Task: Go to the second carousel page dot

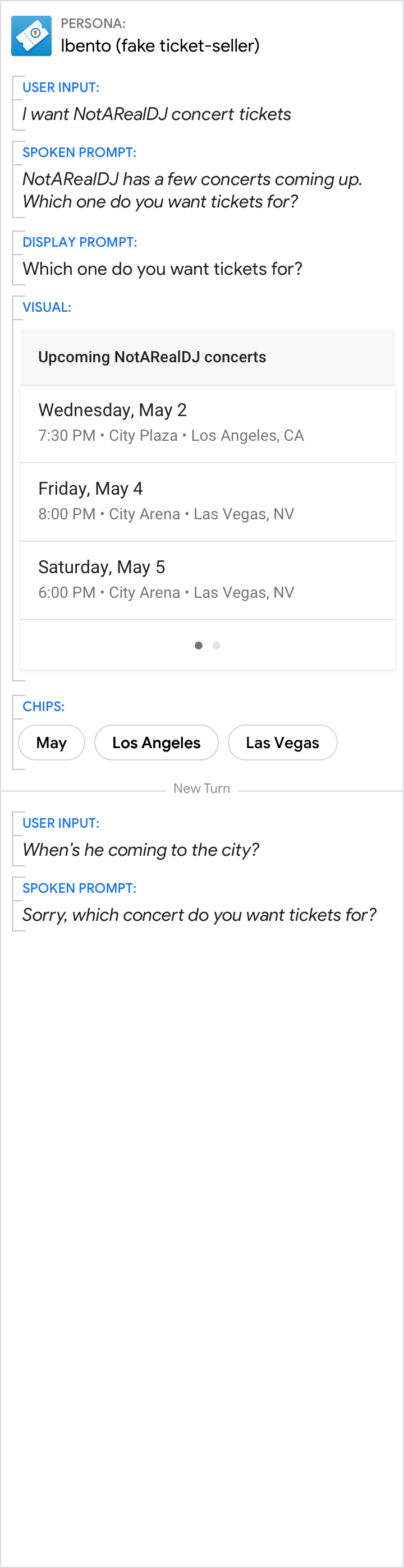Action: pyautogui.click(x=217, y=645)
